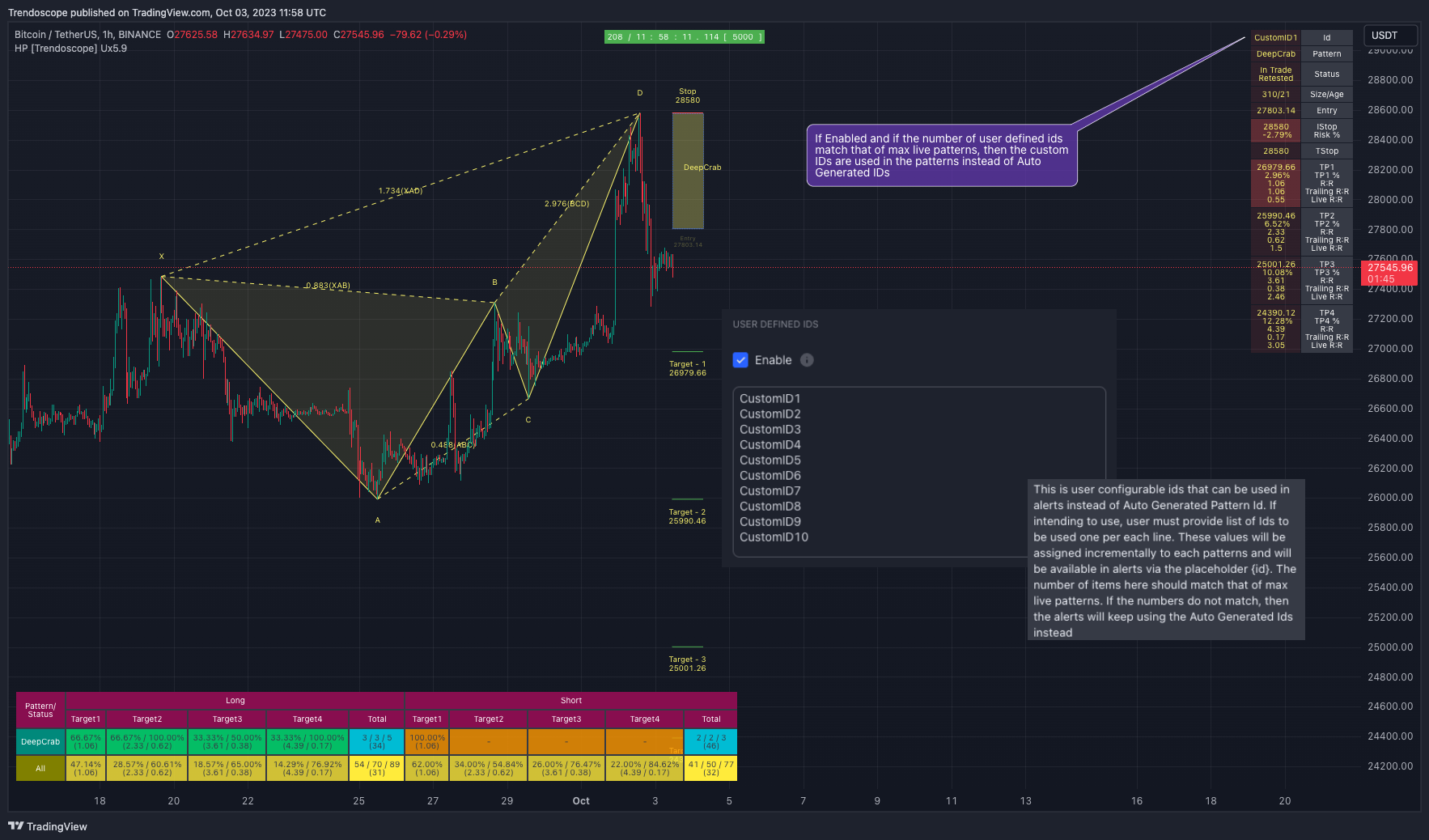Click the Long header in the stats table
Screen dimensions: 1429x840
(x=235, y=701)
